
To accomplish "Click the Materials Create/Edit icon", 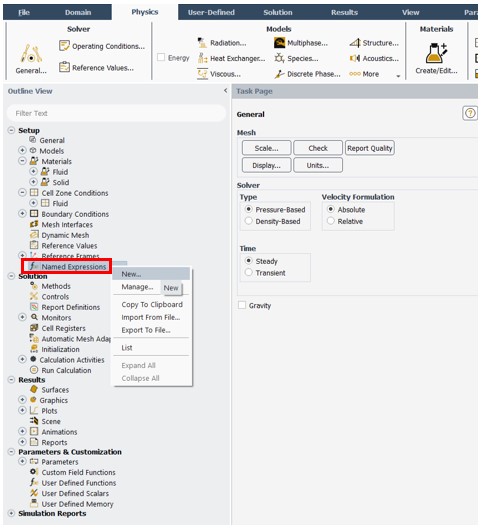I will tap(436, 53).
